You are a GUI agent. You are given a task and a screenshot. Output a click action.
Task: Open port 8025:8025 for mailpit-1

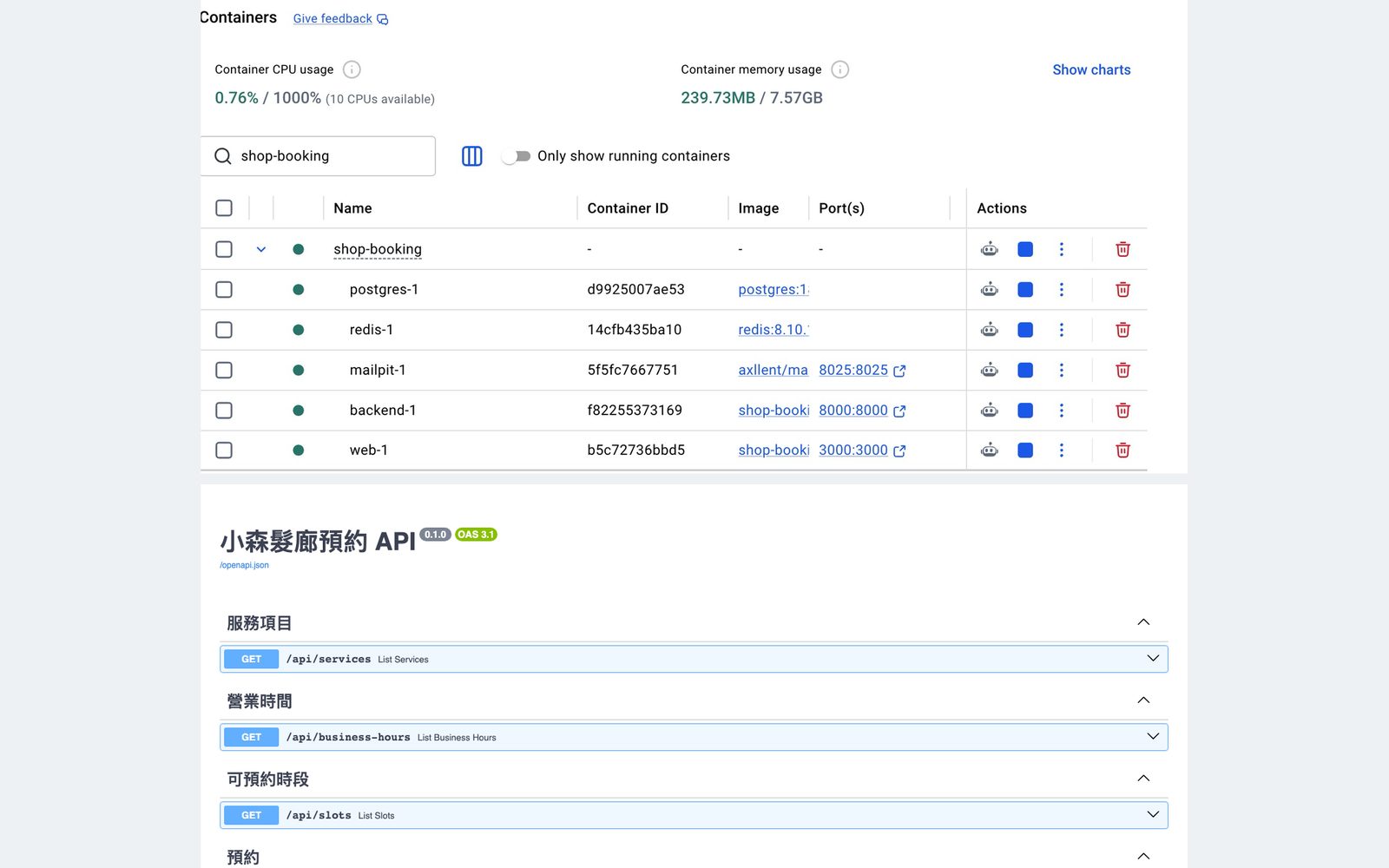pyautogui.click(x=862, y=370)
